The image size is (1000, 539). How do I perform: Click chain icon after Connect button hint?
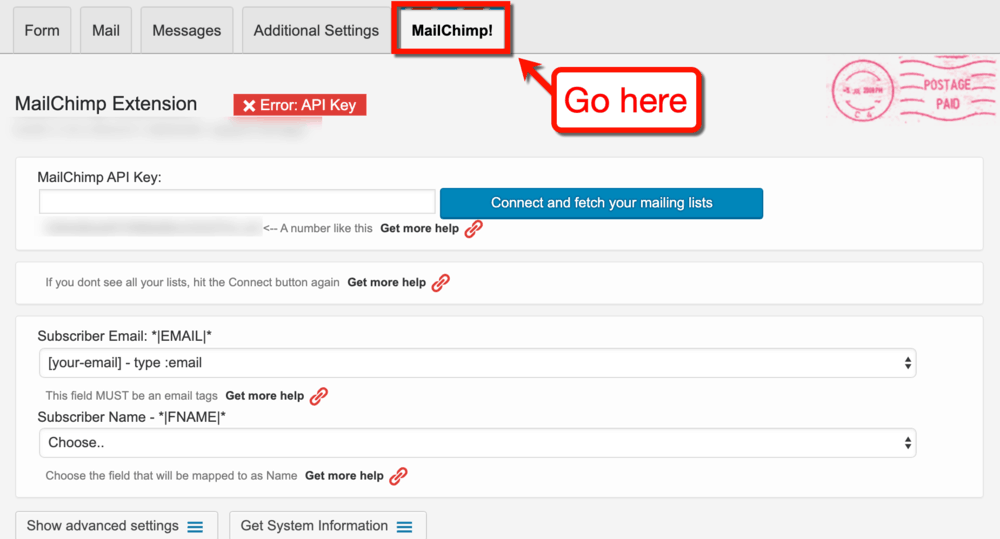(x=441, y=283)
